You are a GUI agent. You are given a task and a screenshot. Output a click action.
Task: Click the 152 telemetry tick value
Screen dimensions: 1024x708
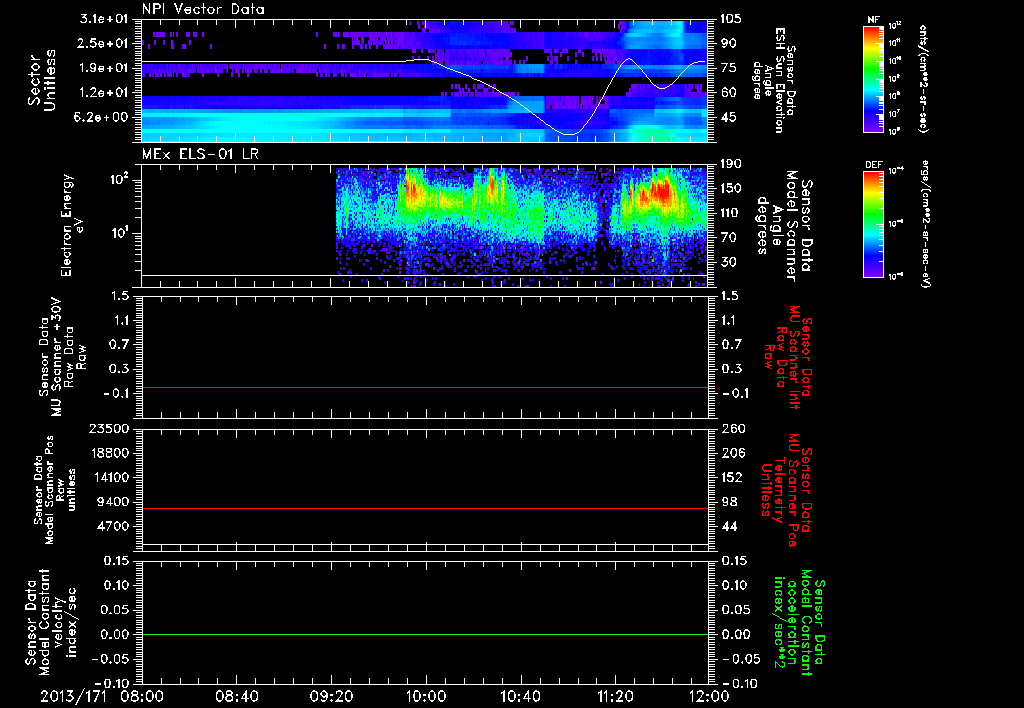point(731,477)
